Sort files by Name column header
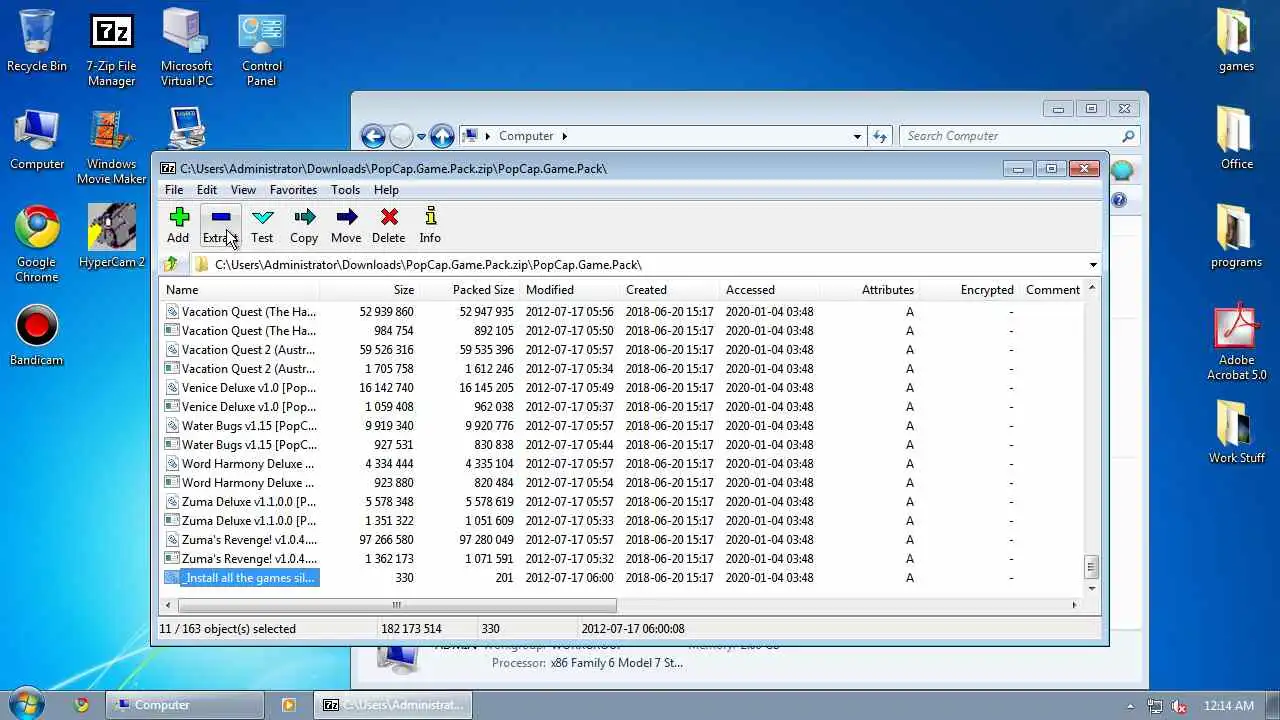1280x720 pixels. point(239,290)
